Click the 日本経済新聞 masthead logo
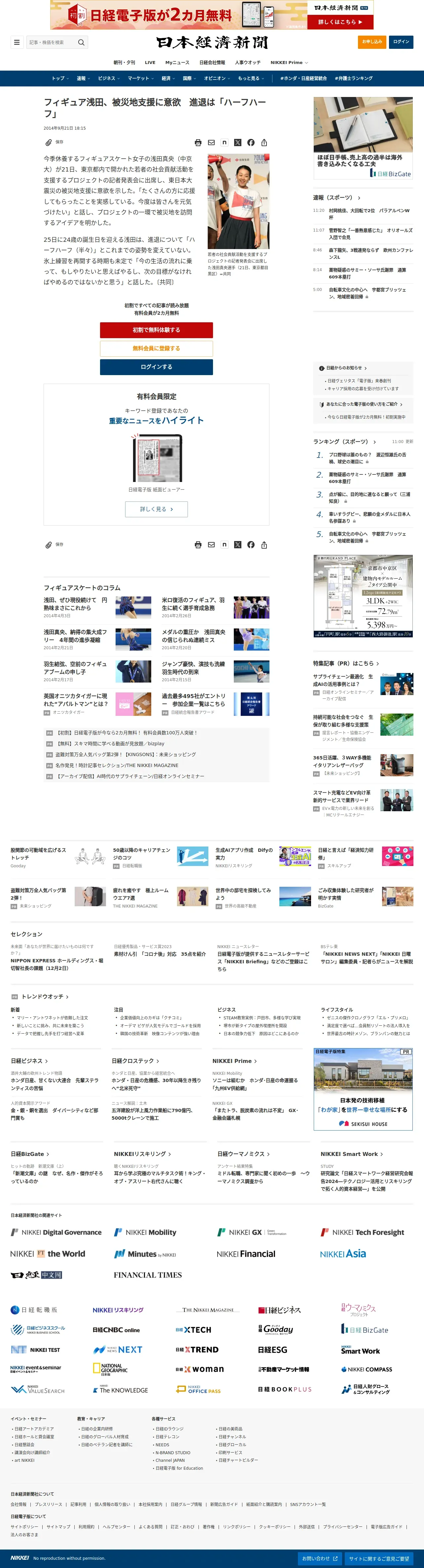The height and width of the screenshot is (1568, 424). (x=211, y=42)
